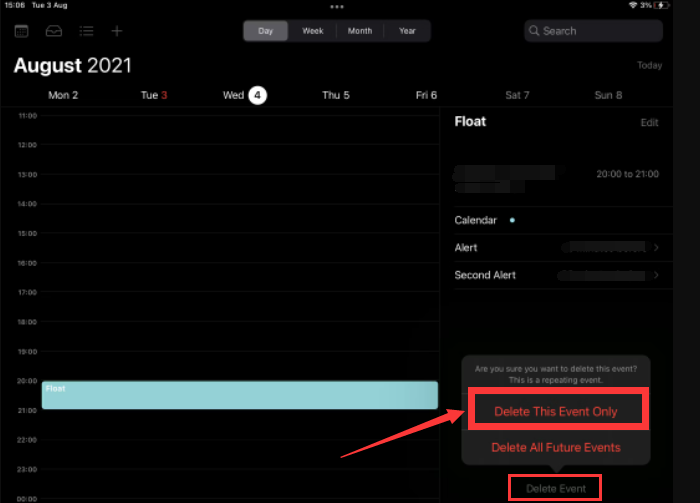
Task: Expand the Alert row chevron
Action: pyautogui.click(x=656, y=247)
